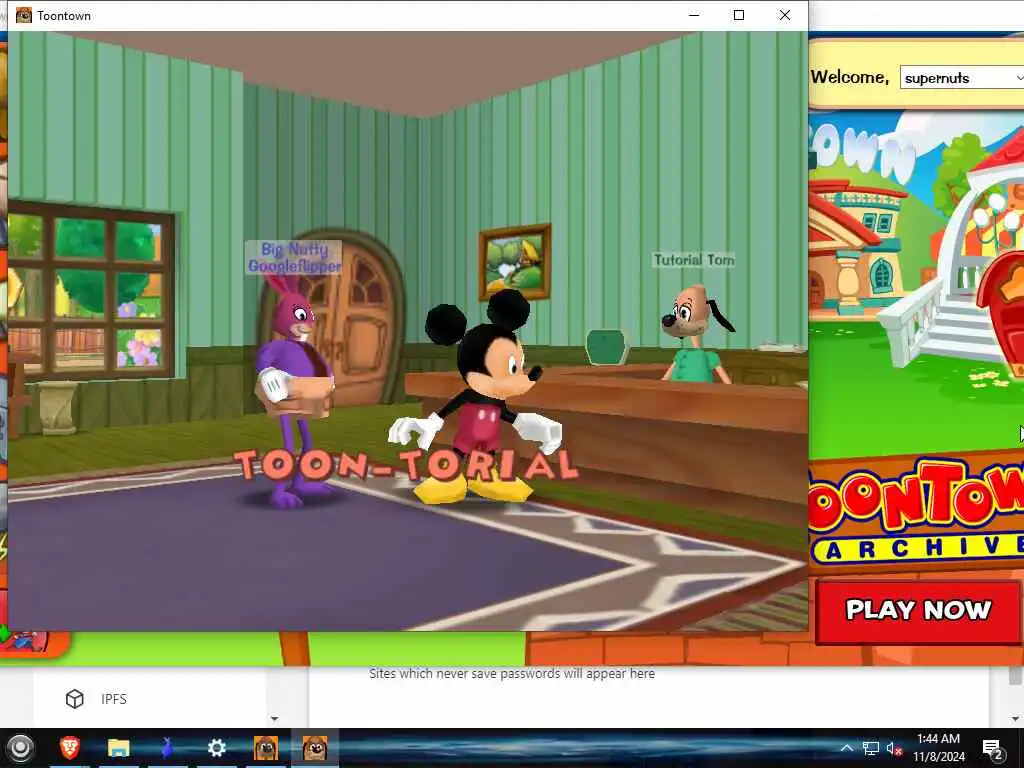Screen dimensions: 1024x768
Task: Close the Toontown game window
Action: [785, 15]
